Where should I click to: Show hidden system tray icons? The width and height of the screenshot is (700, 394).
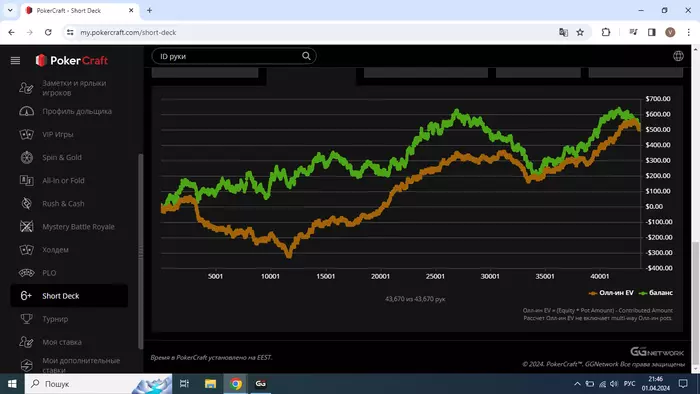pyautogui.click(x=577, y=384)
